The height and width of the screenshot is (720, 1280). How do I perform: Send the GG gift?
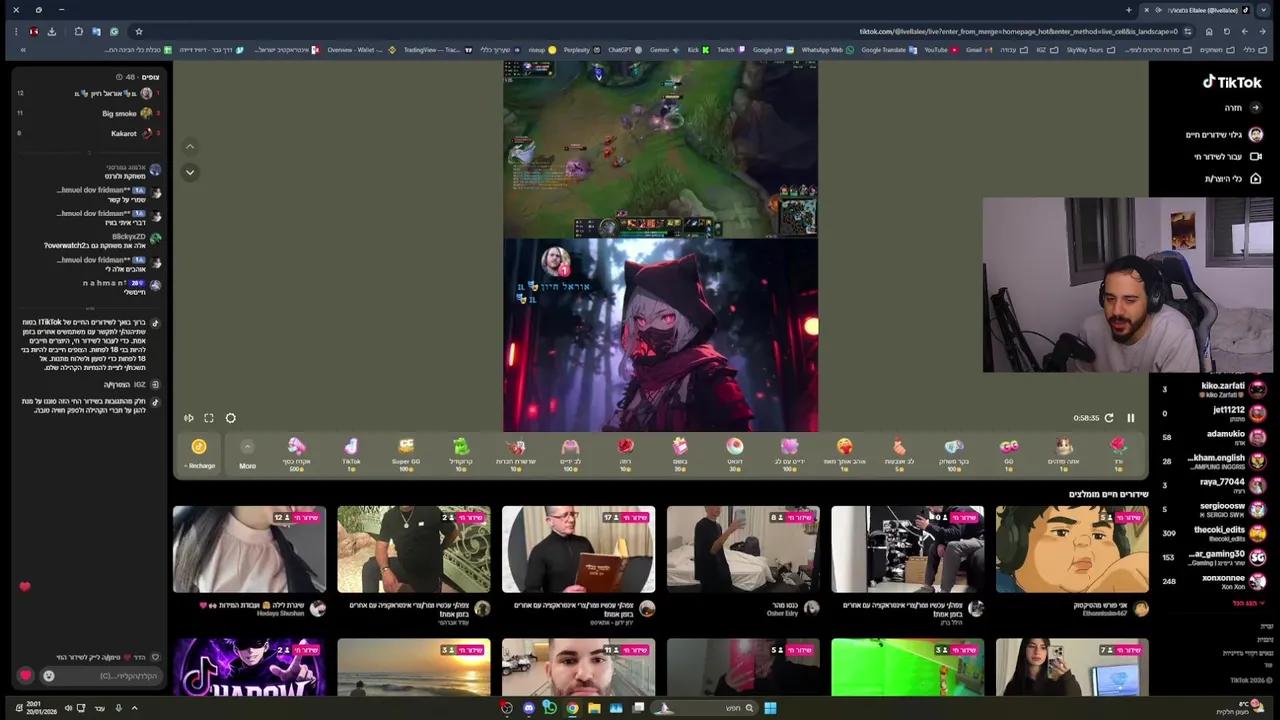coord(1008,454)
